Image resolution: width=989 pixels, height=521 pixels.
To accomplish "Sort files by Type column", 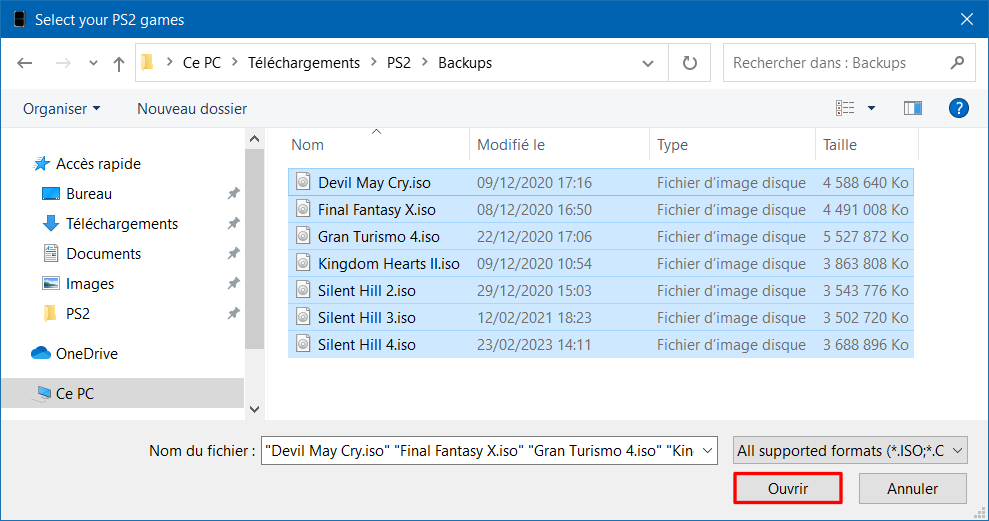I will click(x=672, y=145).
